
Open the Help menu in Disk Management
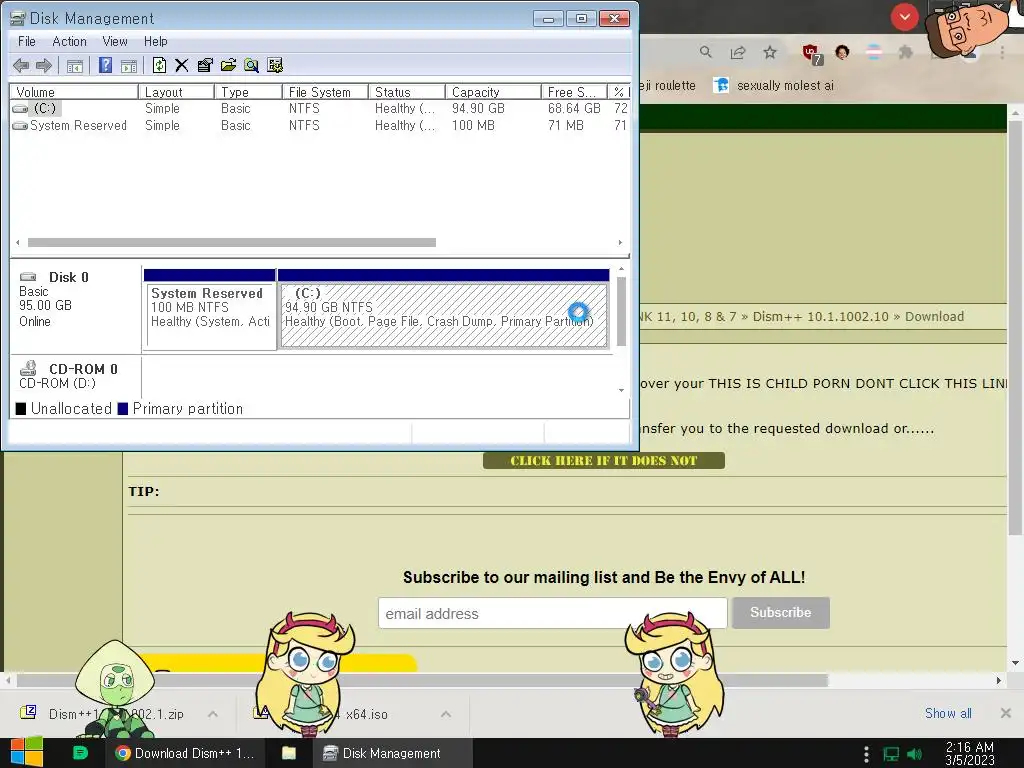click(155, 41)
